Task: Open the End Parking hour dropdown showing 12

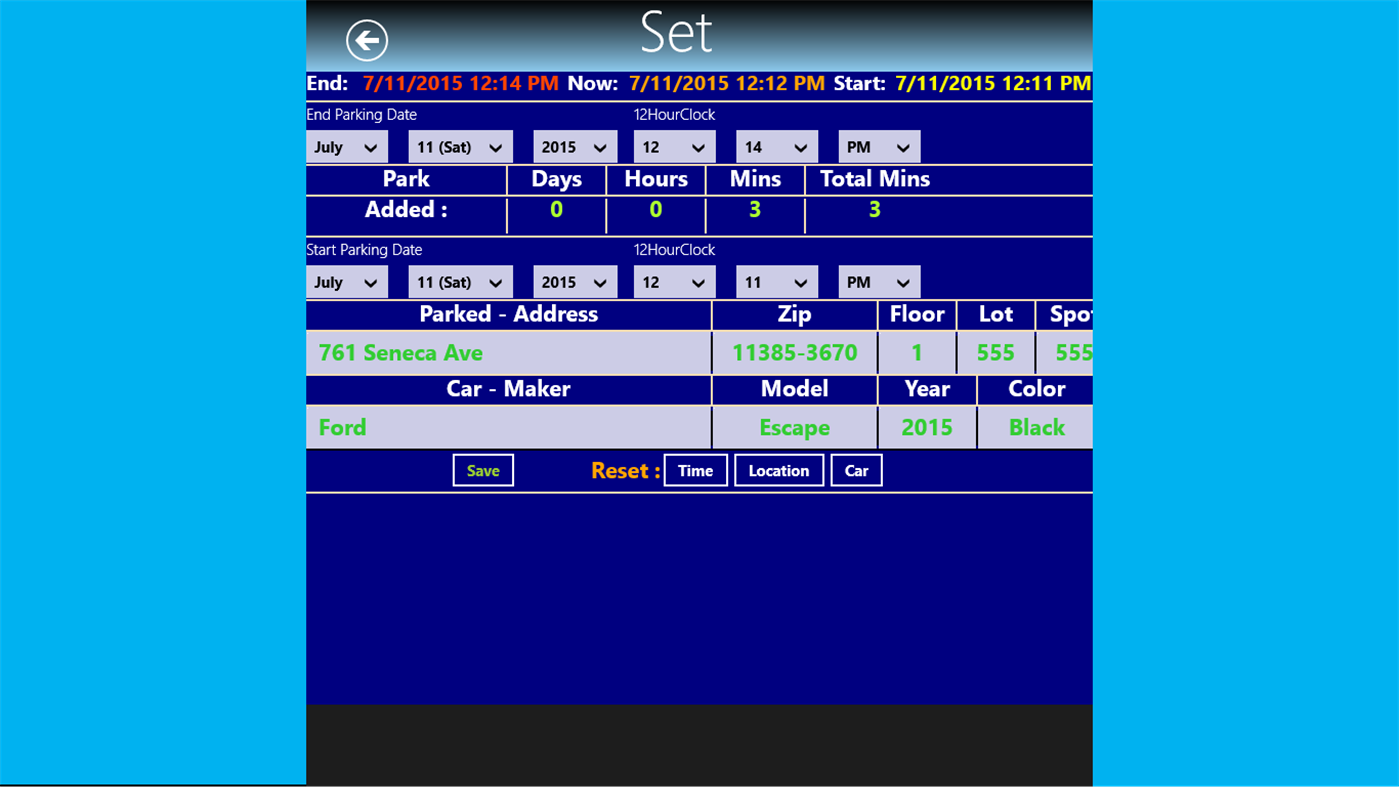Action: click(673, 146)
